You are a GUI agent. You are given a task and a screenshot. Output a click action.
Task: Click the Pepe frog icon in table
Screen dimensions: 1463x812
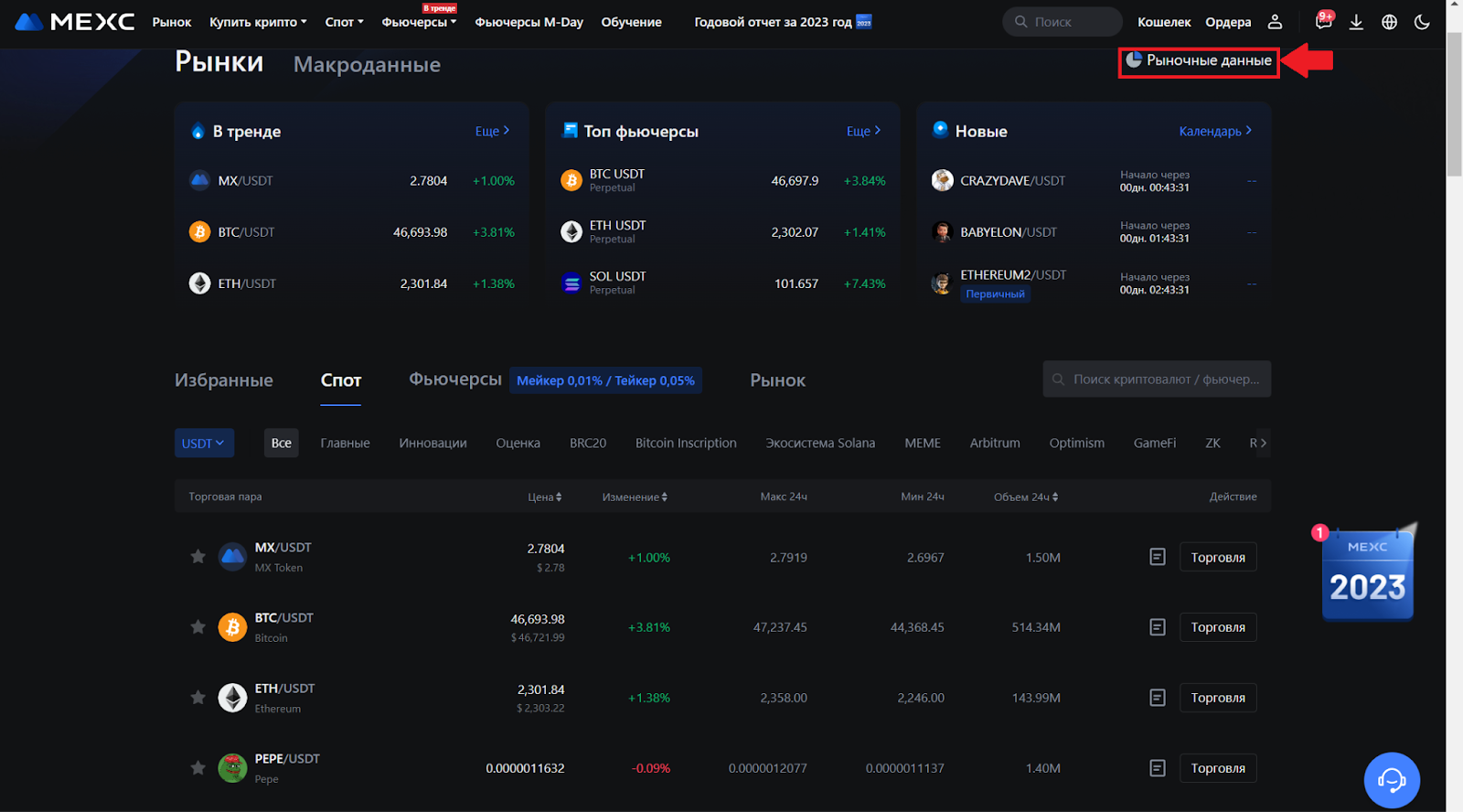tap(232, 768)
